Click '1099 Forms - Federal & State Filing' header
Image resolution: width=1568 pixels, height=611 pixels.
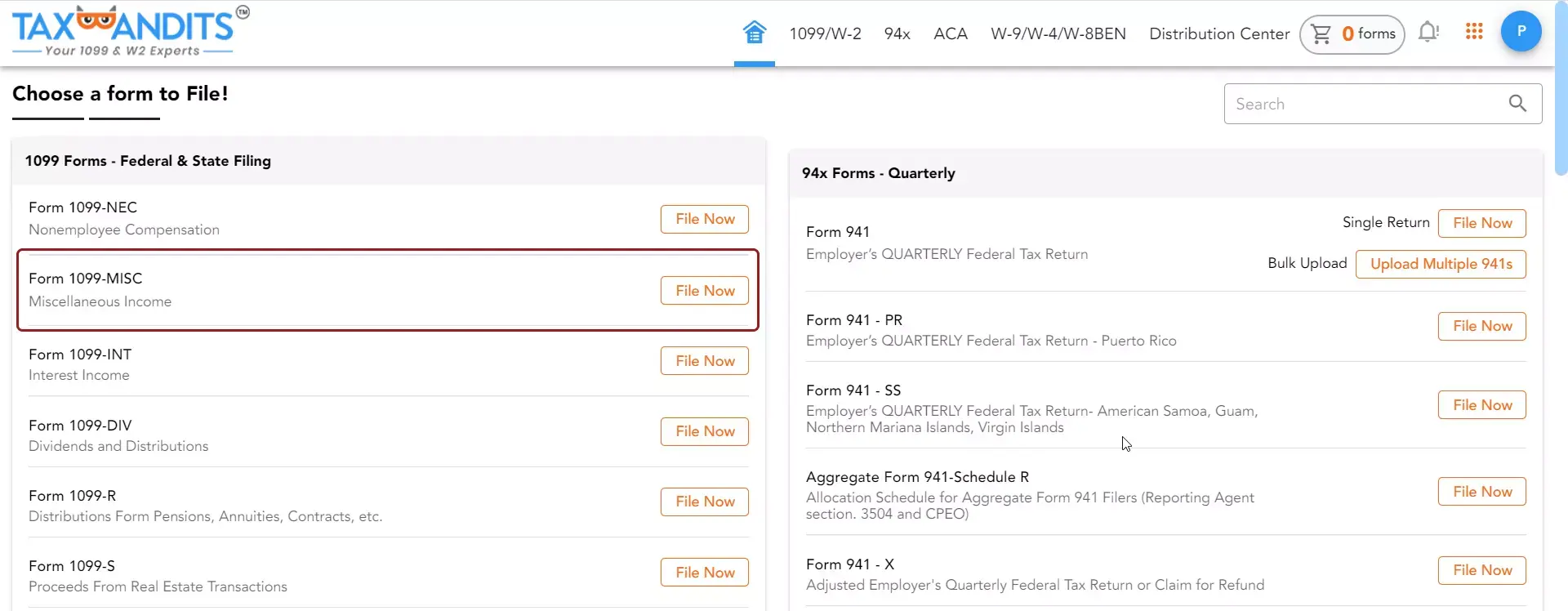pos(148,161)
